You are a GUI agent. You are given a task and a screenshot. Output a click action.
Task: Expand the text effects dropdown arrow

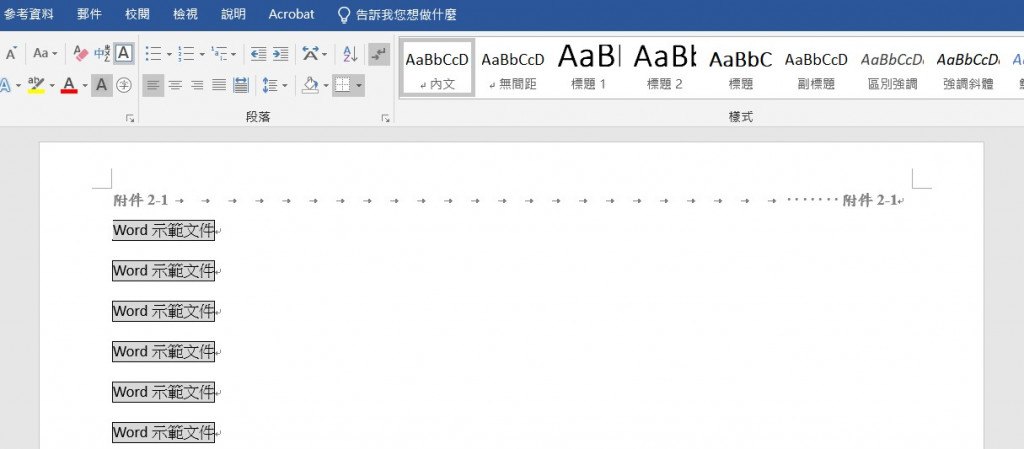click(18, 85)
